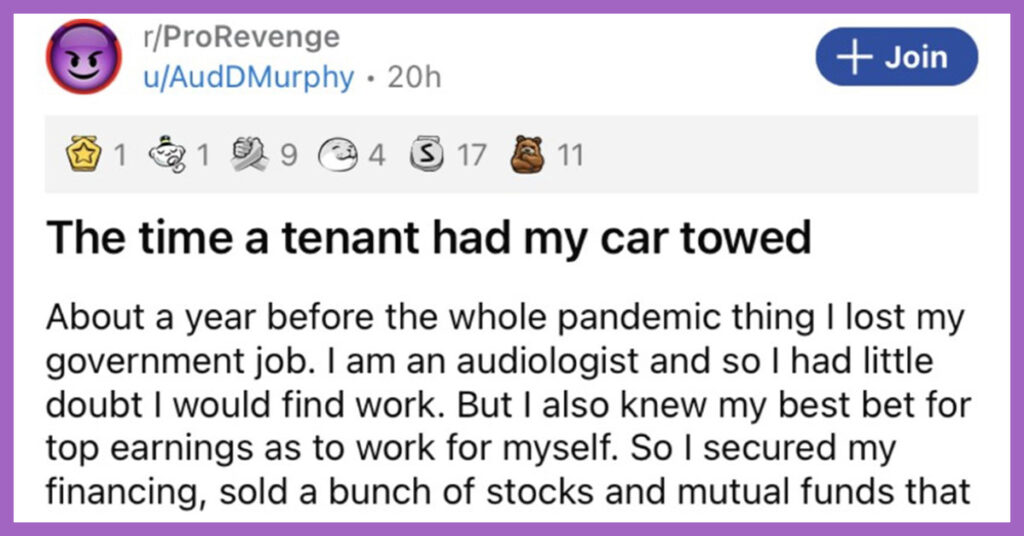Select the brown bear hugz award icon
This screenshot has height=536, width=1024.
(x=528, y=155)
